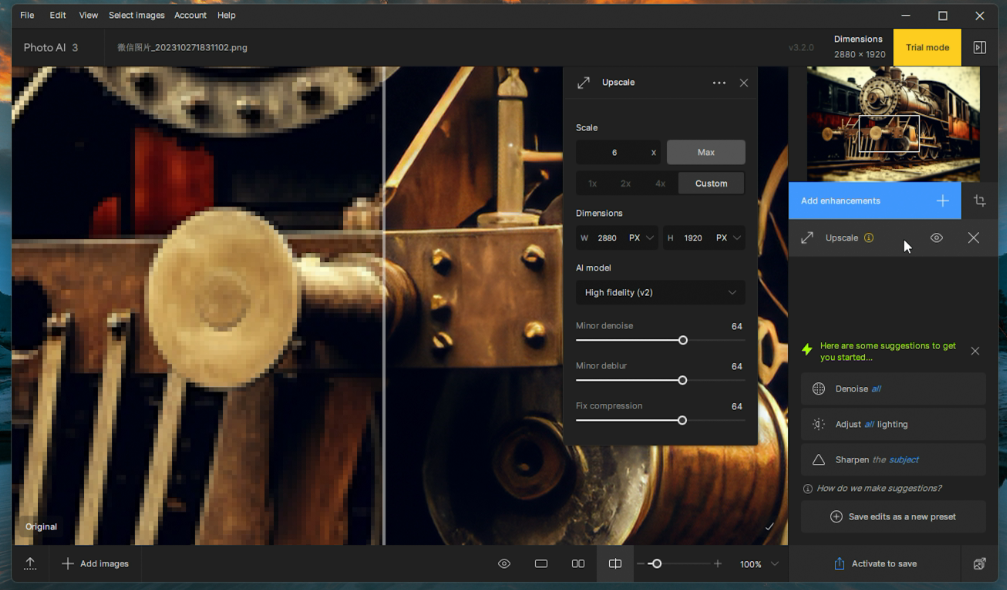Screen dimensions: 1007x590
Task: Click the Minor denoise slider handle
Action: [x=683, y=340]
